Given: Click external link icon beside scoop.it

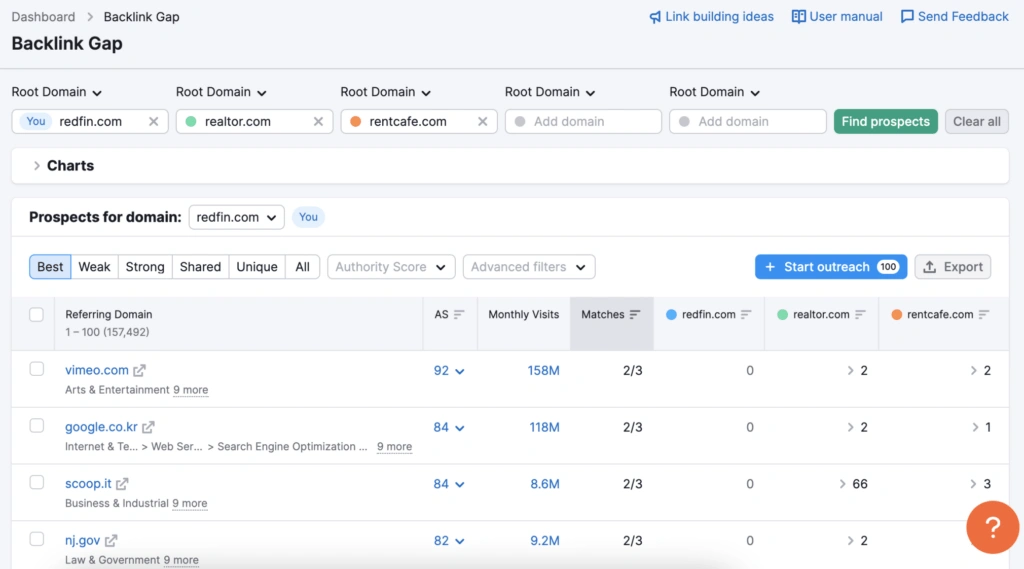Looking at the screenshot, I should pos(123,485).
